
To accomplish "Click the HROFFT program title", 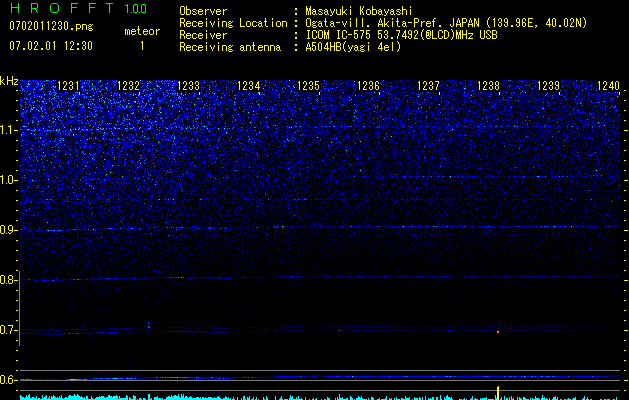I will point(63,8).
